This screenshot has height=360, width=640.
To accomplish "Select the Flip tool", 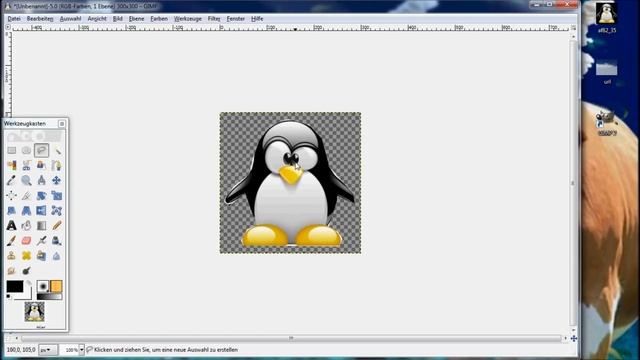I will pyautogui.click(x=41, y=211).
